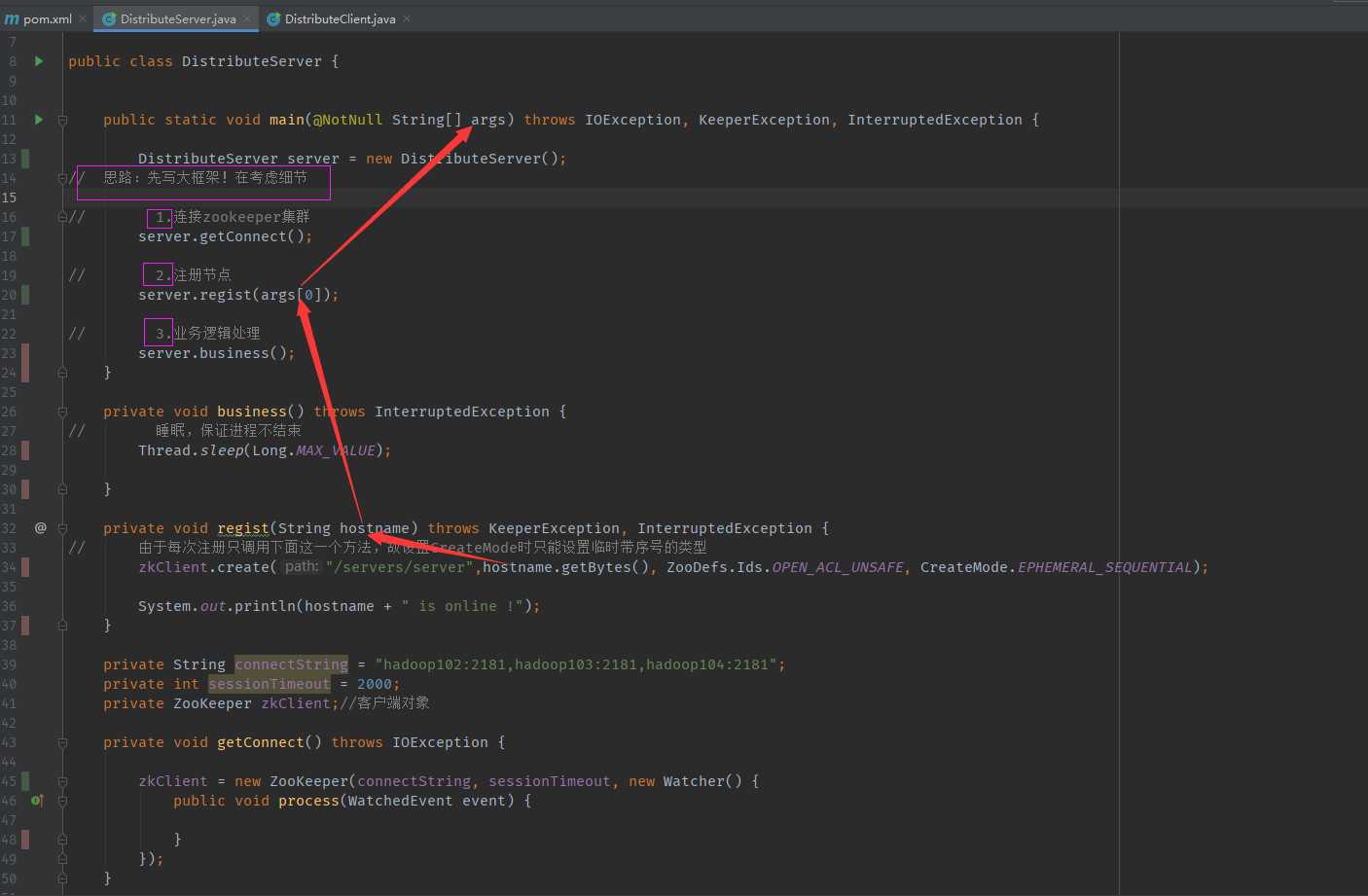Image resolution: width=1368 pixels, height=896 pixels.
Task: Click OPEN_ACL_UNSAFE constant
Action: [838, 566]
